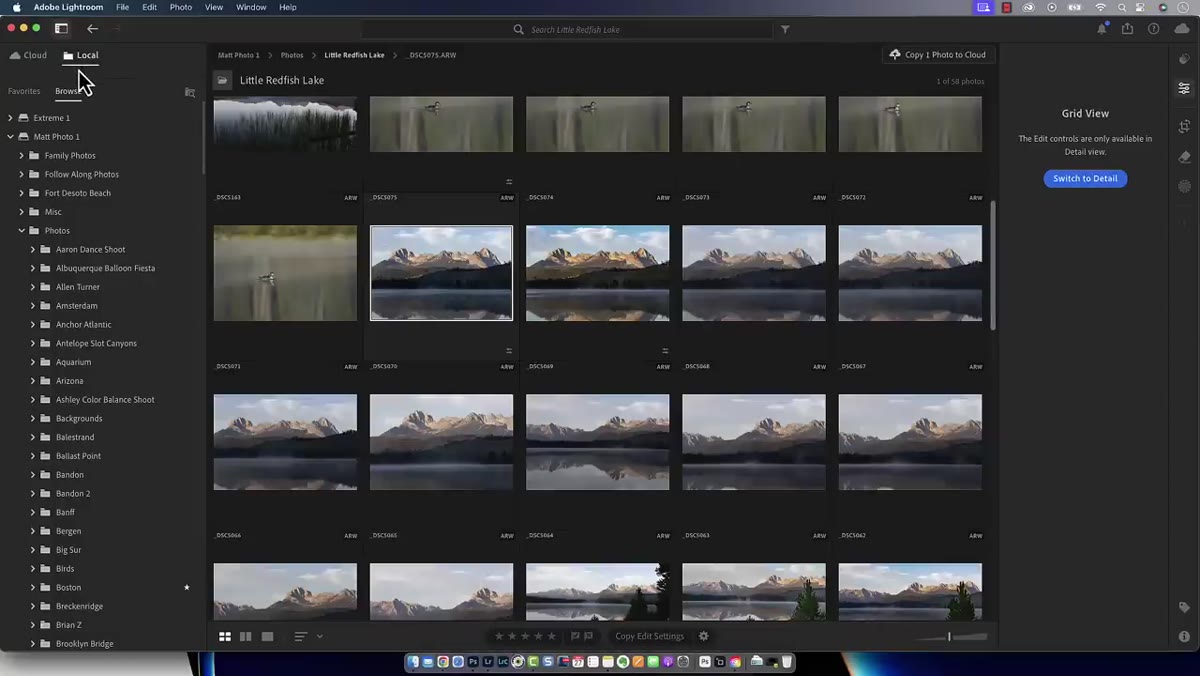1200x676 pixels.
Task: Select the Brooklyn Bridge folder
Action: point(85,644)
